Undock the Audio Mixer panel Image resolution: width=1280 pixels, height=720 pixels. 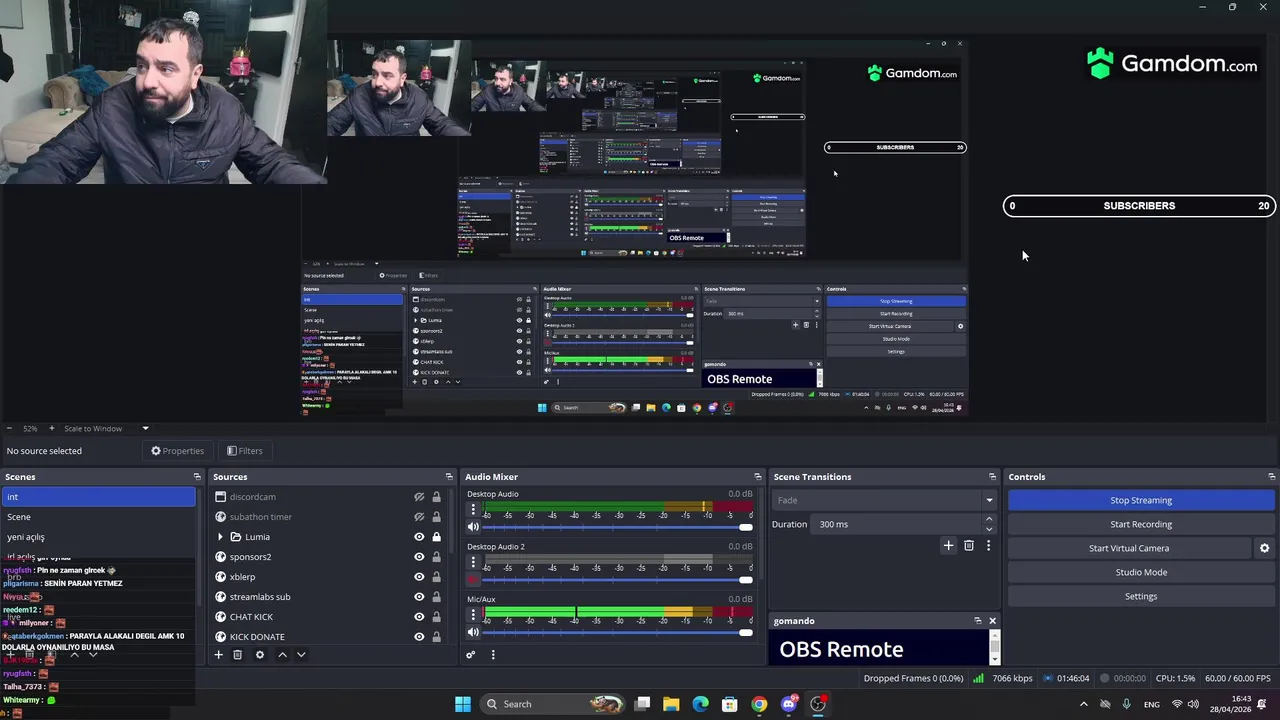coord(757,477)
